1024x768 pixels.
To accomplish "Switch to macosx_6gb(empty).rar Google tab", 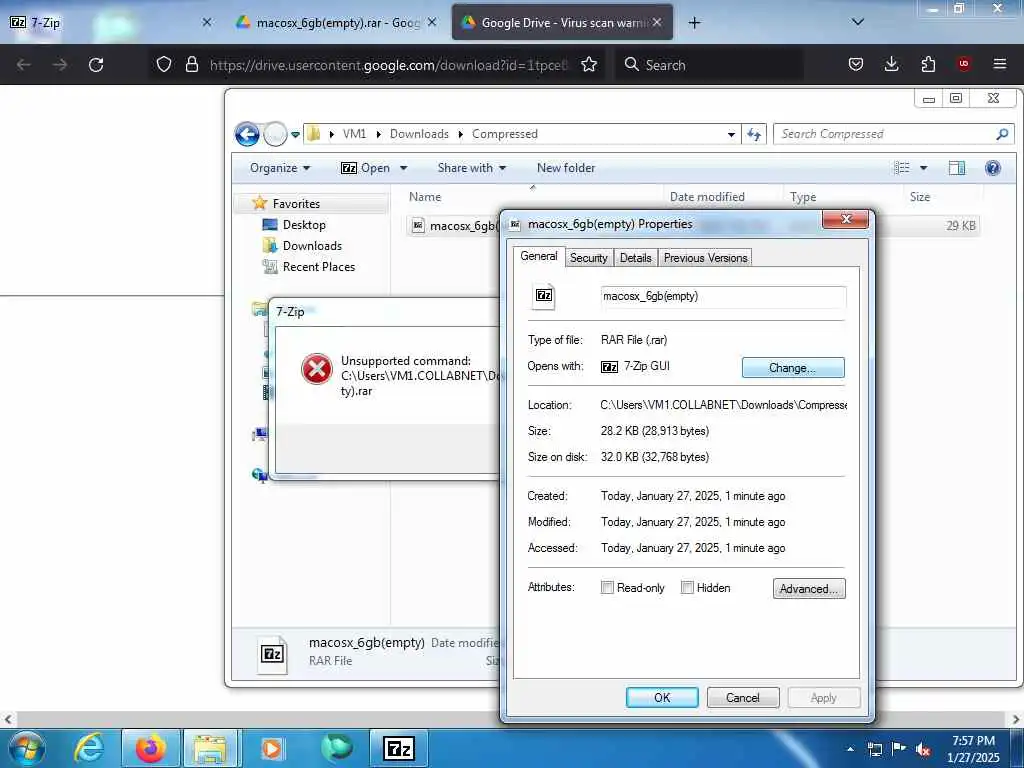I will click(x=336, y=22).
